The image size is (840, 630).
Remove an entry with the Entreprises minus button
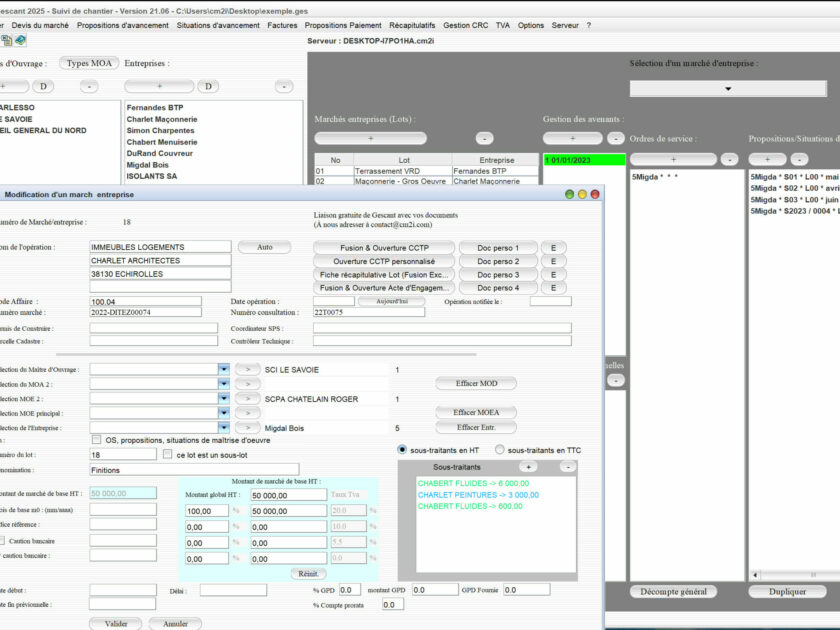coord(284,86)
